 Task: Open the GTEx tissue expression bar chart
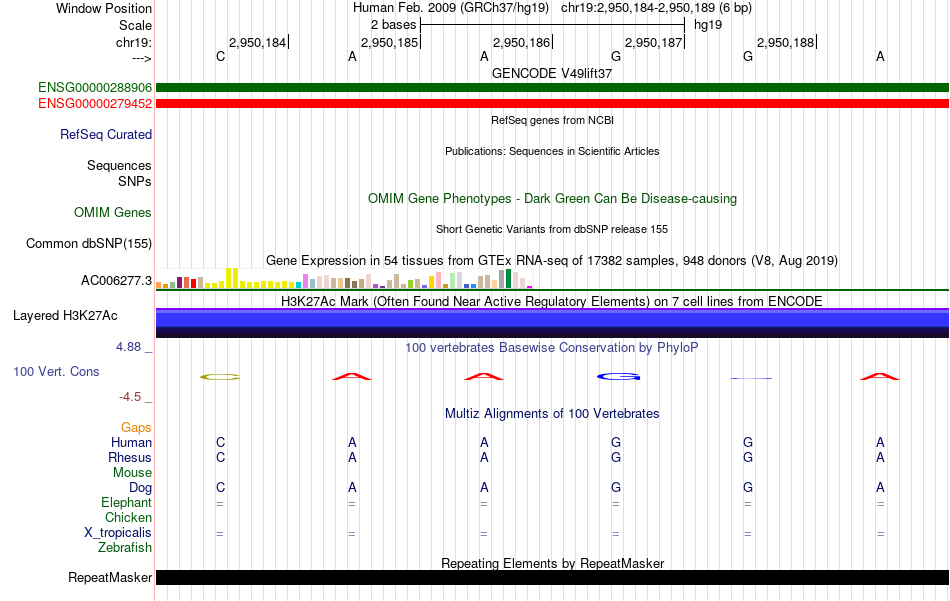coord(344,278)
